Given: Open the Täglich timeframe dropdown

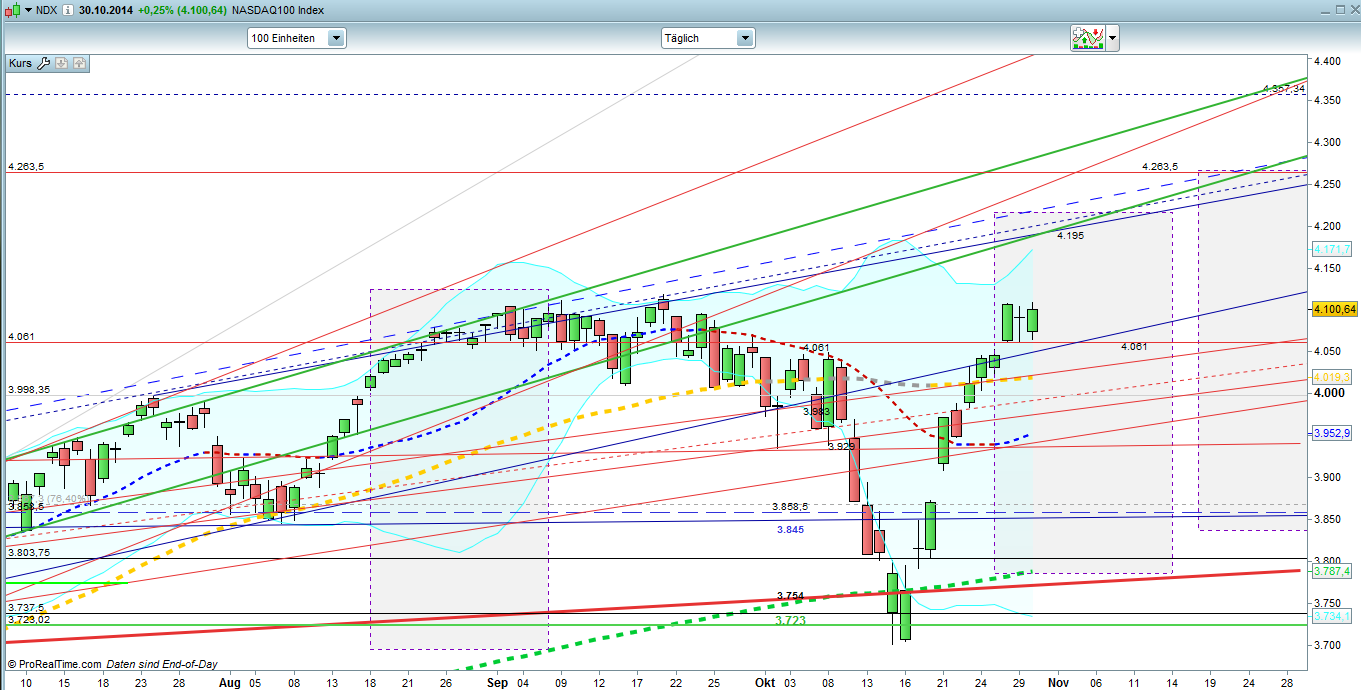Looking at the screenshot, I should [708, 38].
